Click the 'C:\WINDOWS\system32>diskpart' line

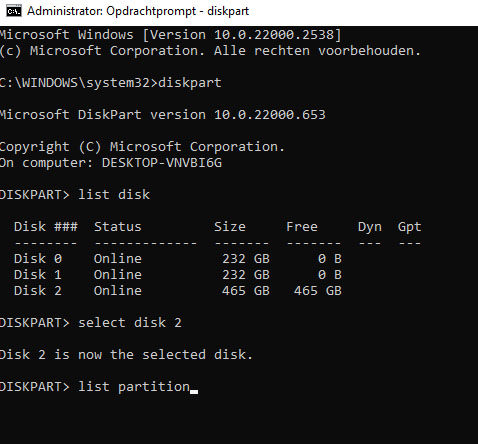coord(110,83)
